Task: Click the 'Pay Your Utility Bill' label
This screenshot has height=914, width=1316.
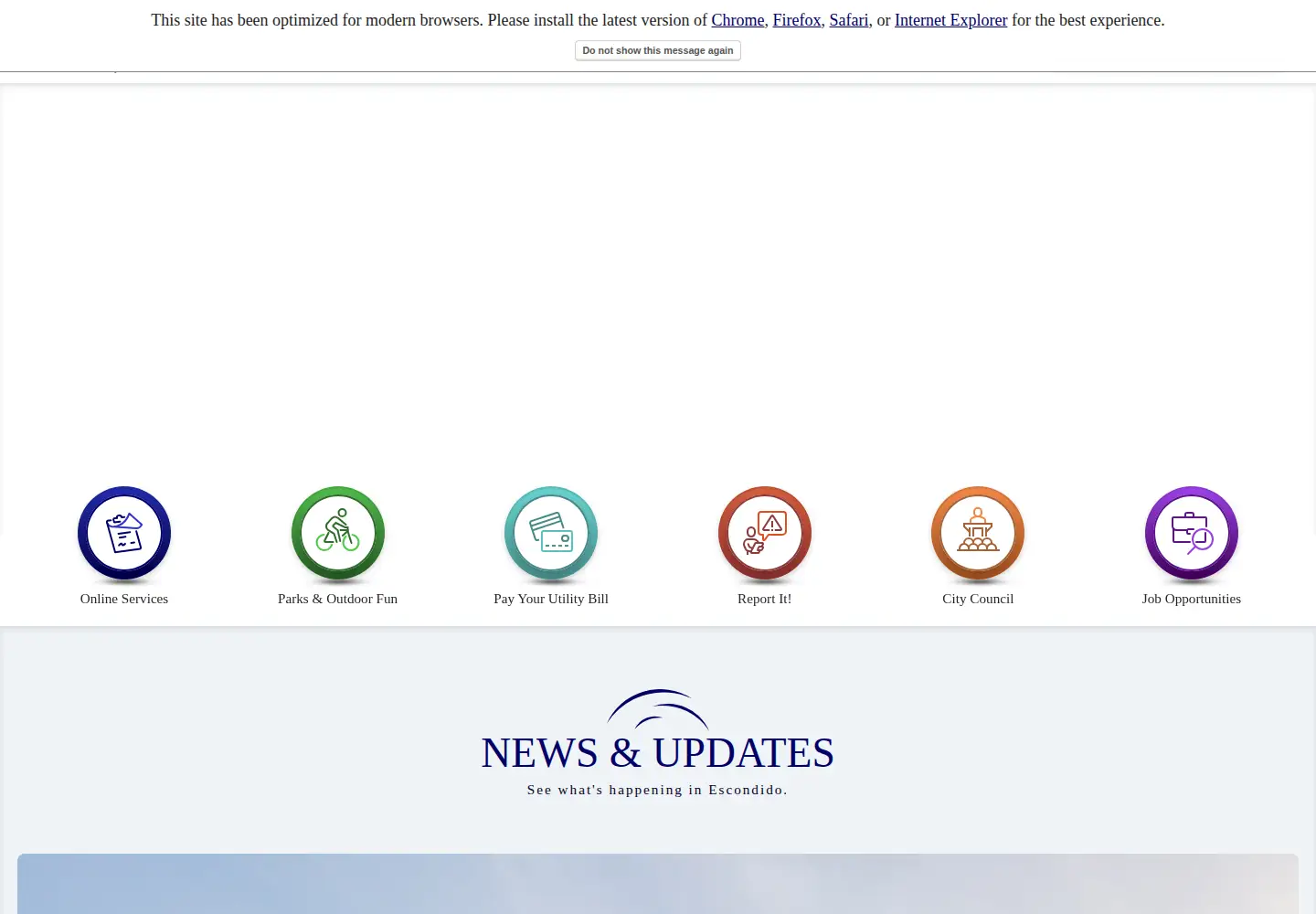Action: [551, 599]
